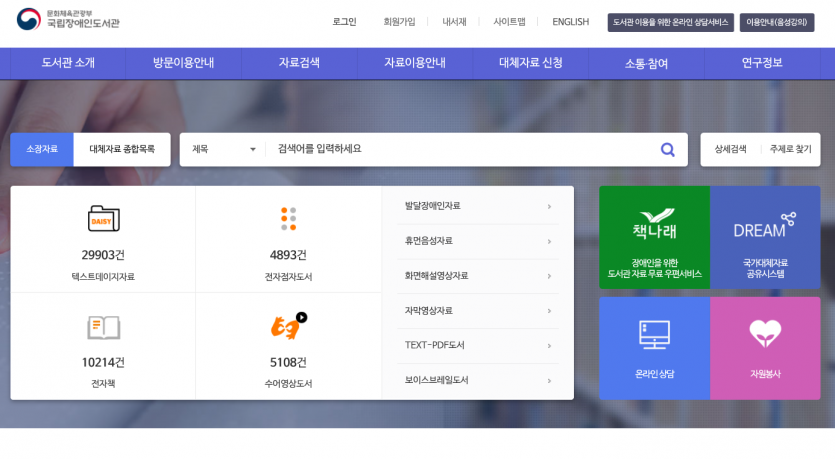Open the 책나래 postal service tile
This screenshot has width=835, height=459.
click(654, 237)
